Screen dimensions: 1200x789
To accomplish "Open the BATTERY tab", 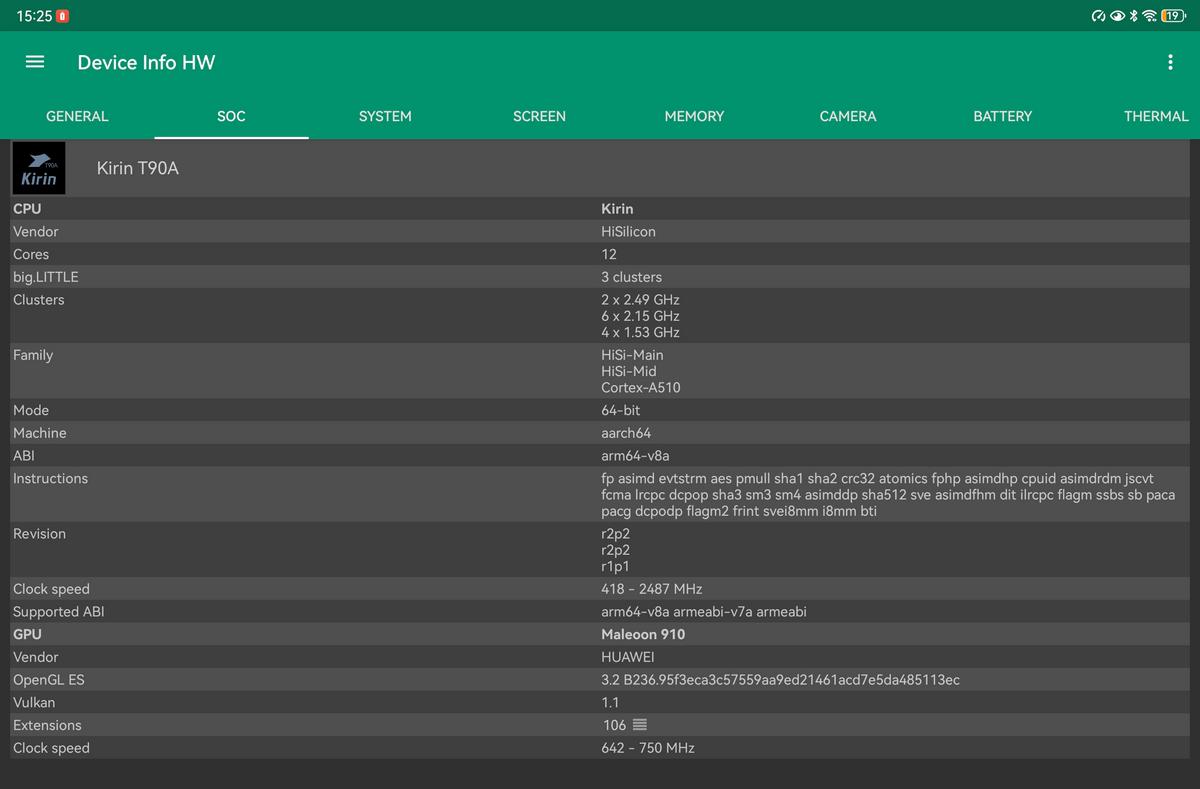I will pos(1002,116).
